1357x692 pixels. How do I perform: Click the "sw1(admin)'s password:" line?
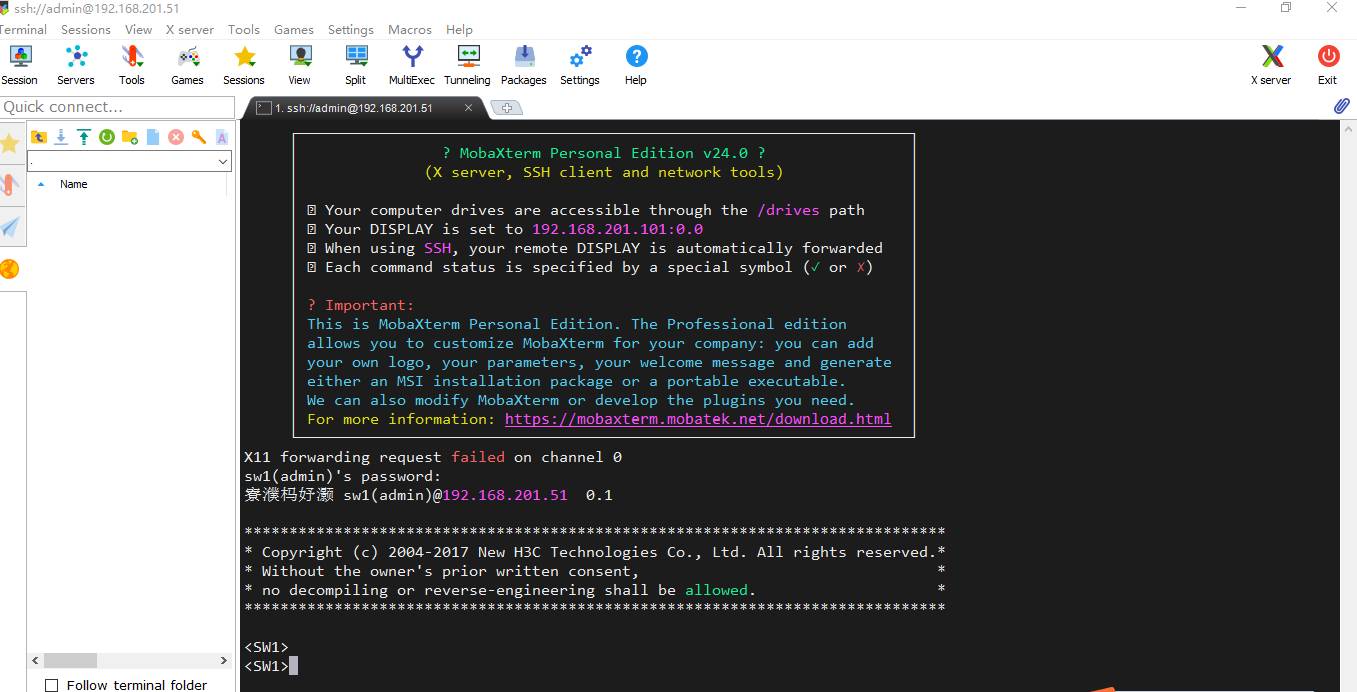click(x=342, y=476)
